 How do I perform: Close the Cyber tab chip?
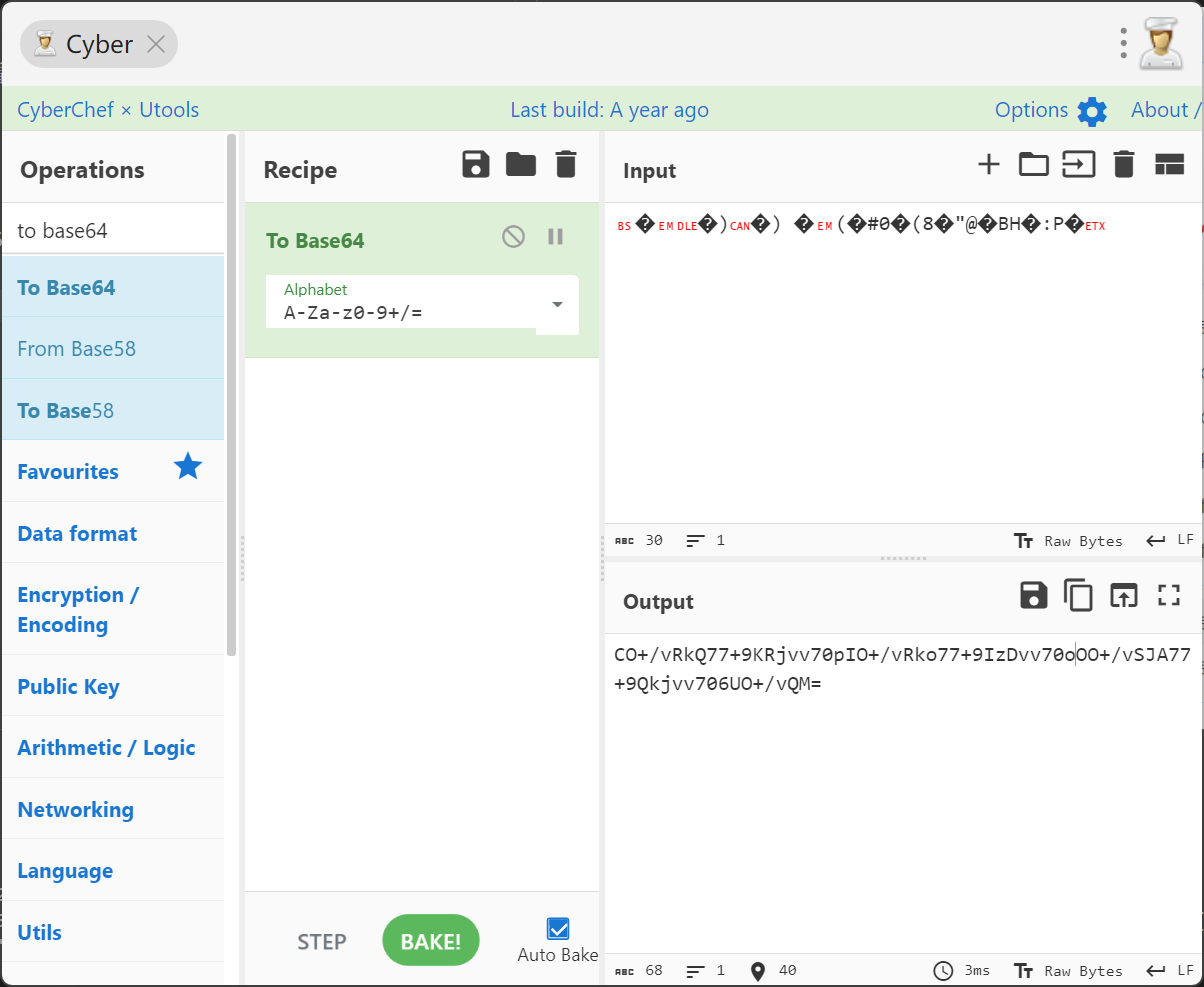(x=155, y=44)
